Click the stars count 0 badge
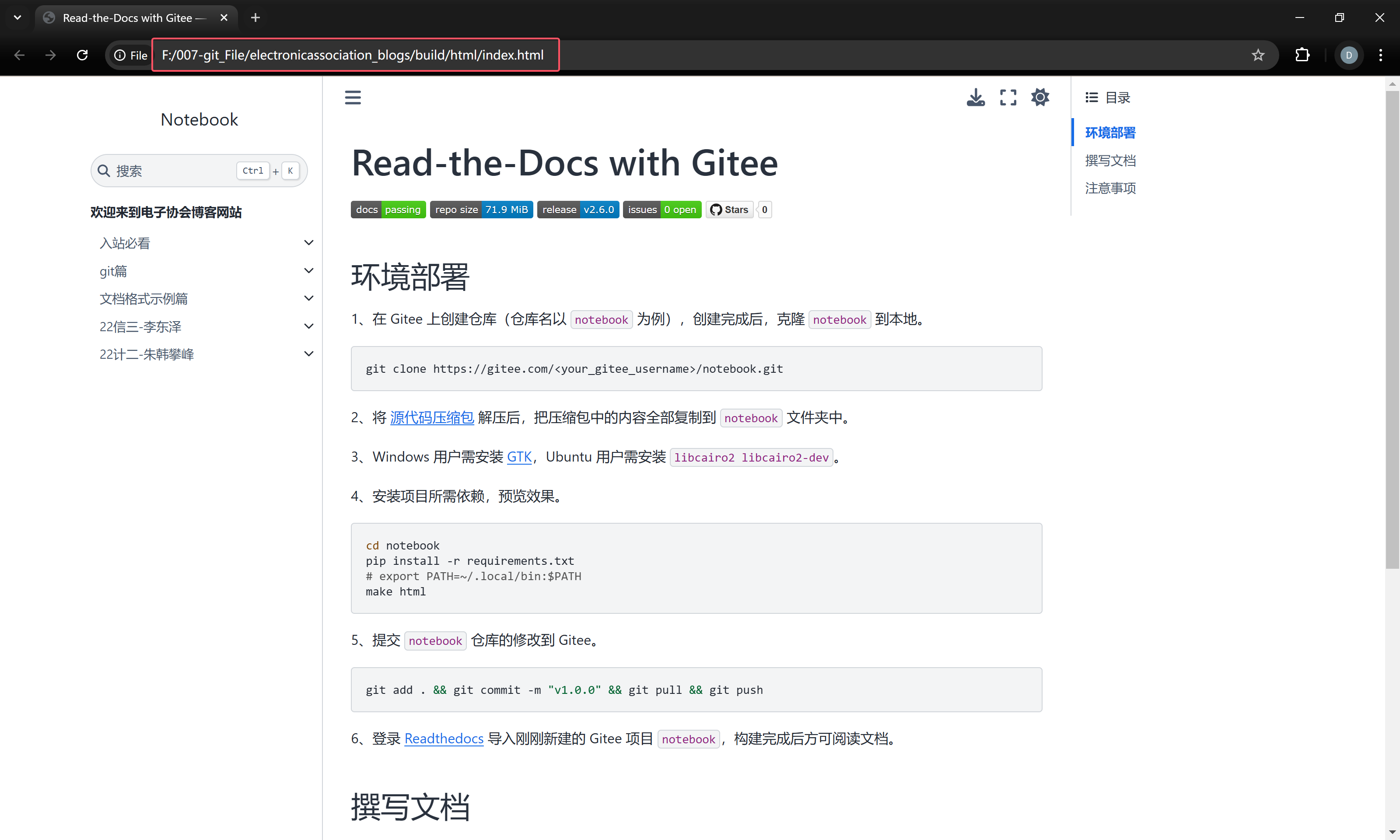 pos(764,210)
